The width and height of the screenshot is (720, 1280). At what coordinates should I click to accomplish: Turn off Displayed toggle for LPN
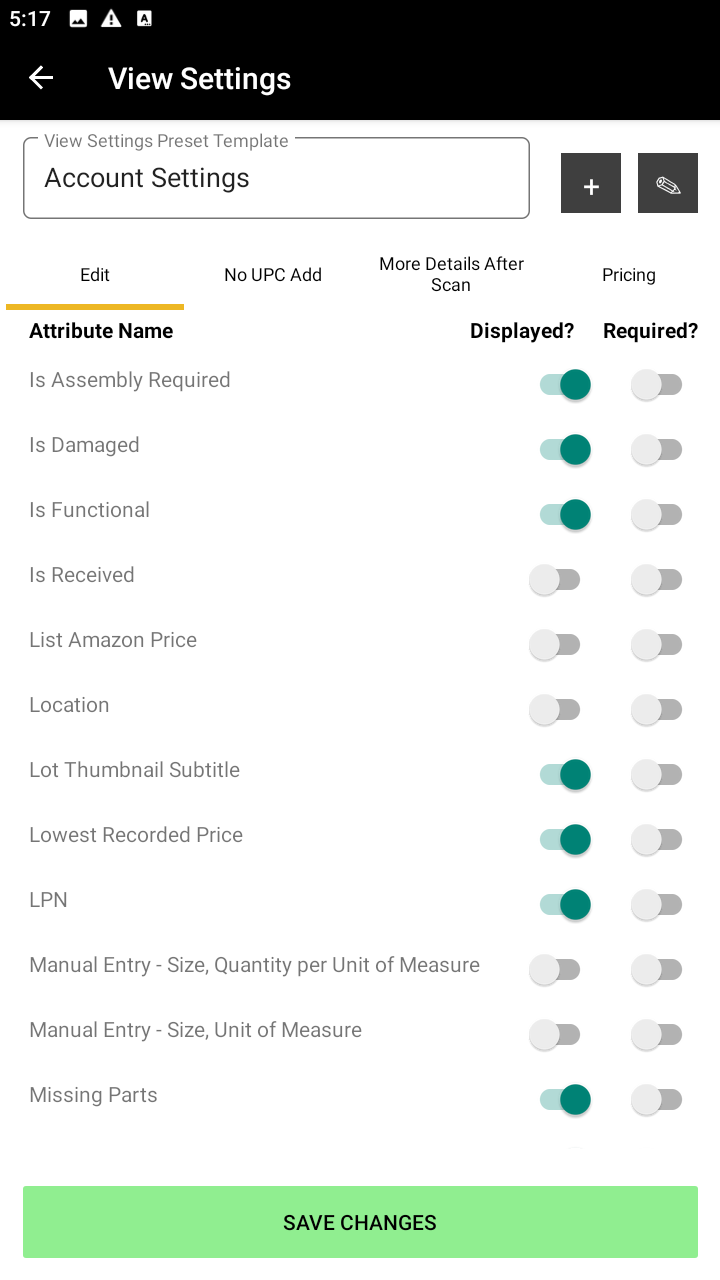[x=565, y=905]
